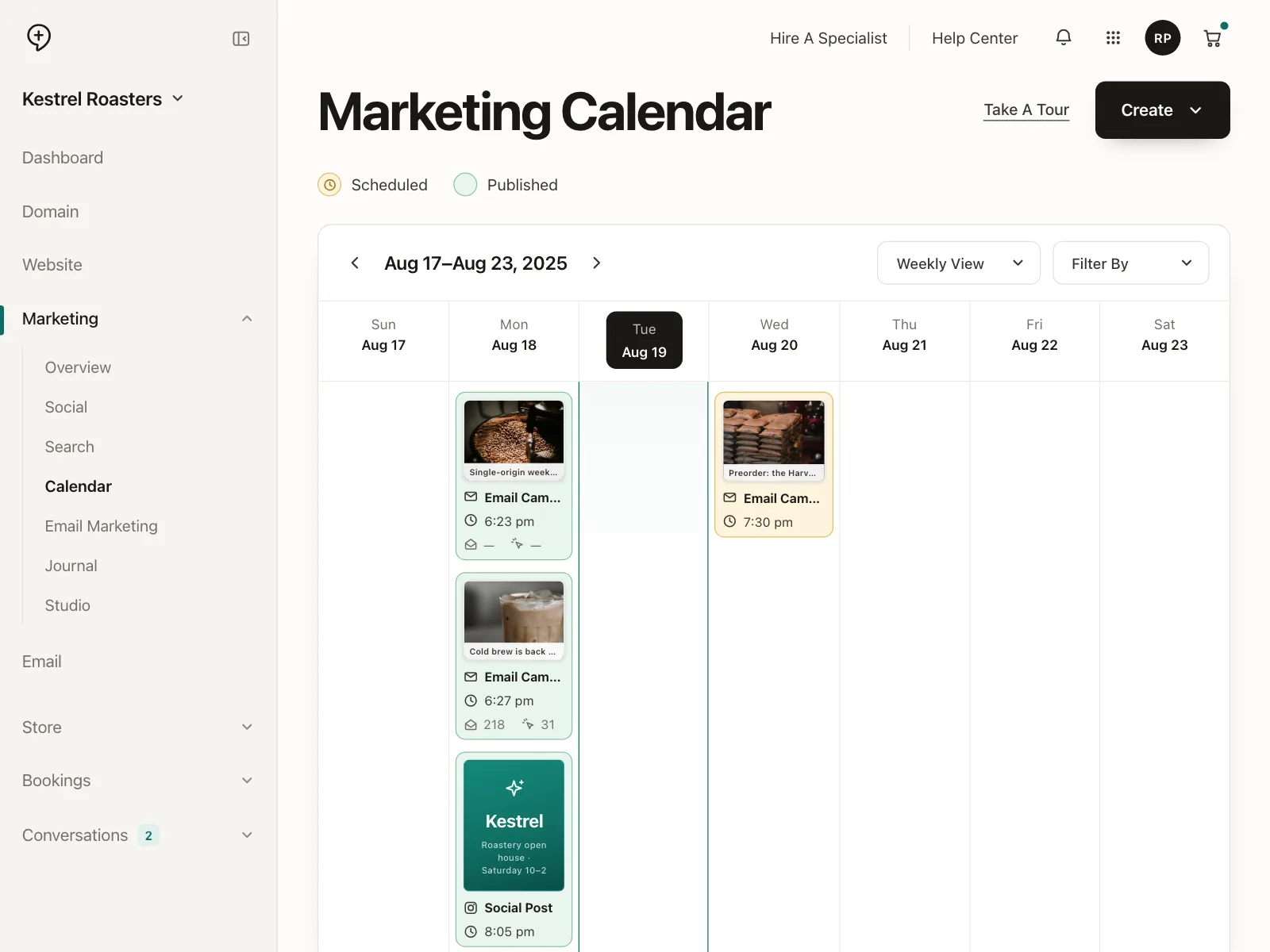The width and height of the screenshot is (1270, 952).
Task: Open Single-origin week email thumbnail
Action: click(514, 440)
